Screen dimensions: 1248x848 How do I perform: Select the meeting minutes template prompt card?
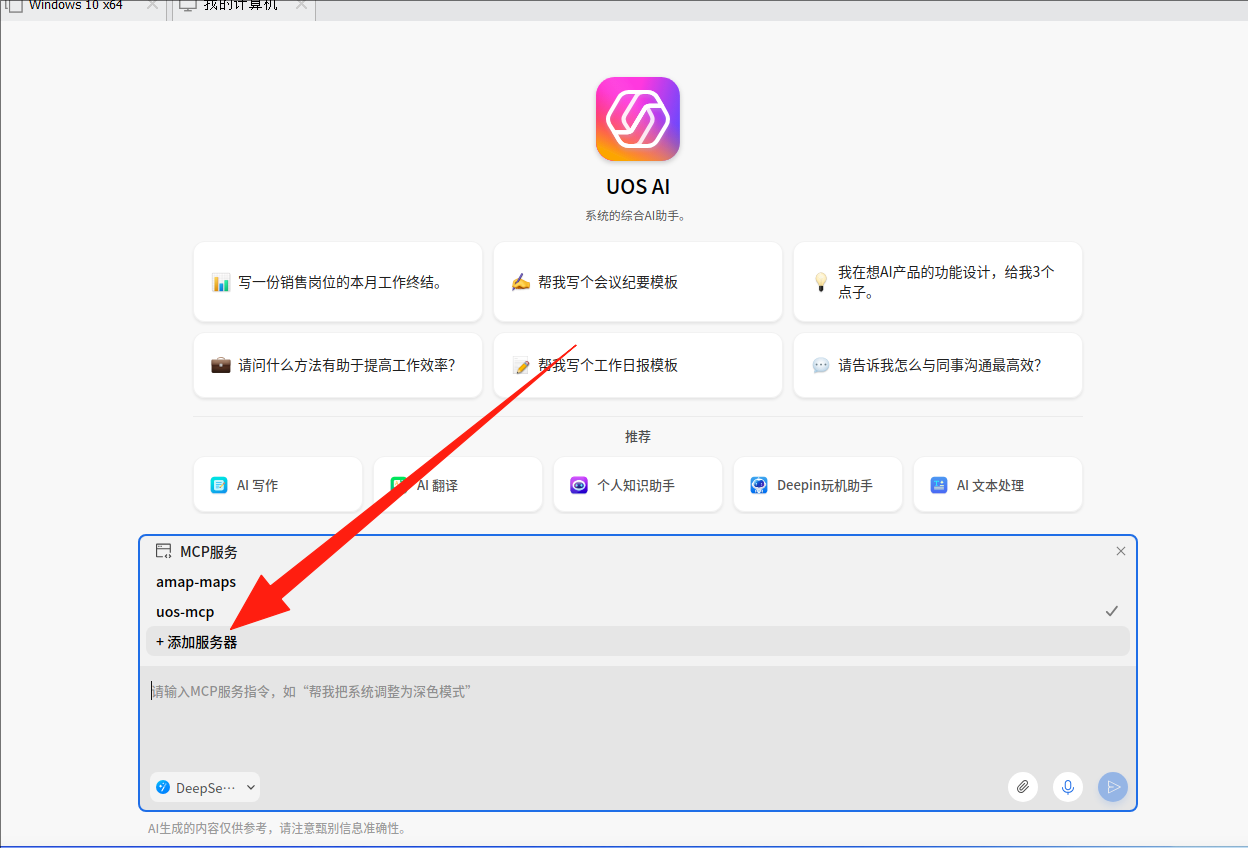pos(638,282)
